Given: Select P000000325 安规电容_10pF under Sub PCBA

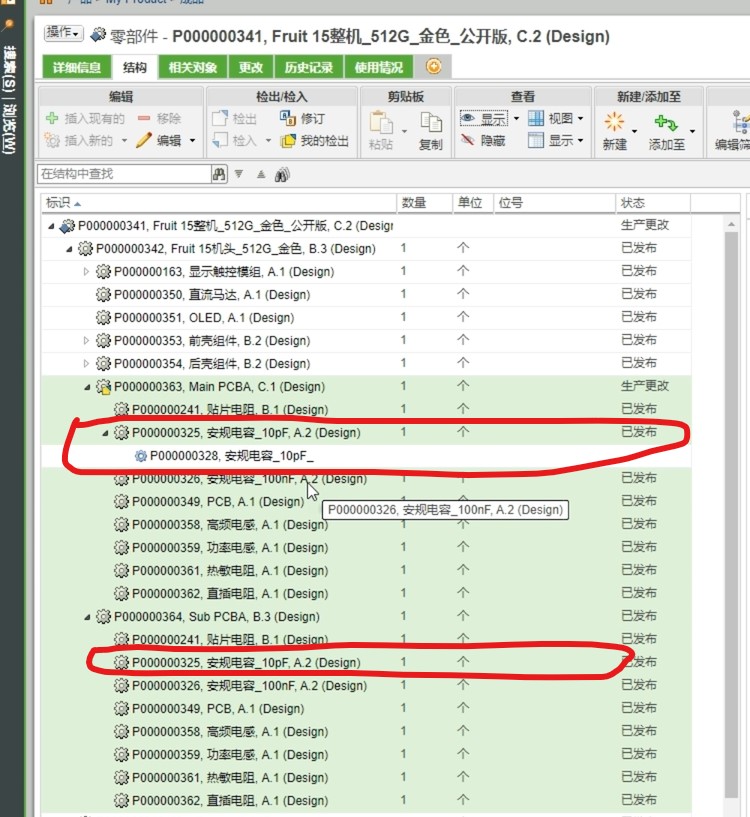Looking at the screenshot, I should click(x=366, y=662).
